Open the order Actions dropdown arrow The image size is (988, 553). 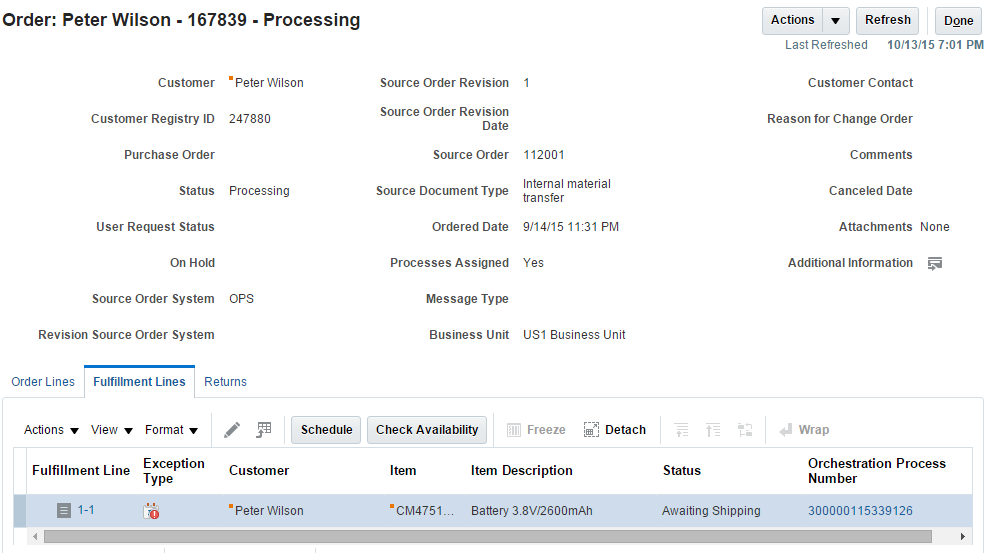(836, 21)
